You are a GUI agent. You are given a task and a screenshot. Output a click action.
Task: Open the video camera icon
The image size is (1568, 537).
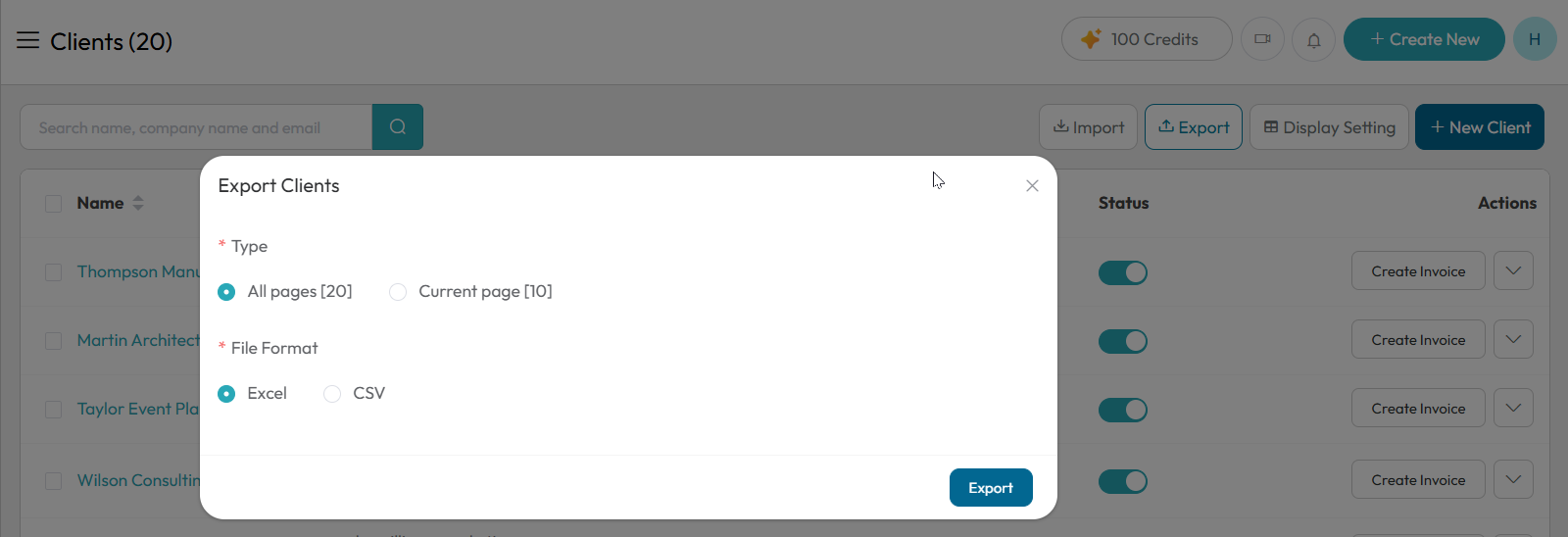click(x=1262, y=39)
